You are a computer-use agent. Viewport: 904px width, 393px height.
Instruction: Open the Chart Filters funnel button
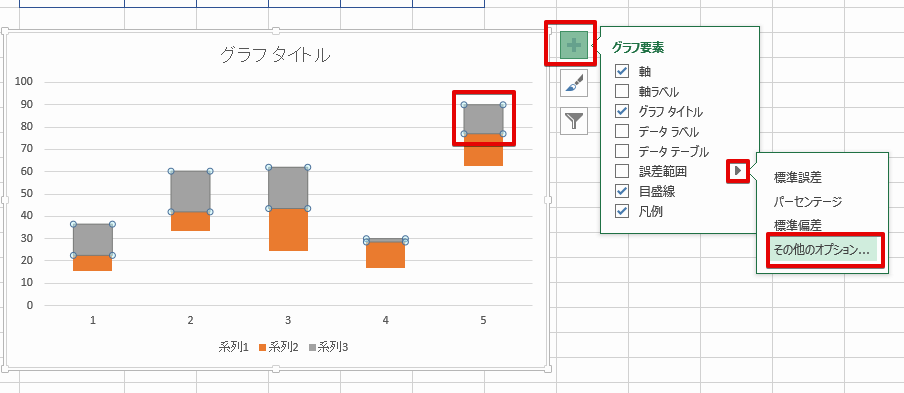574,121
